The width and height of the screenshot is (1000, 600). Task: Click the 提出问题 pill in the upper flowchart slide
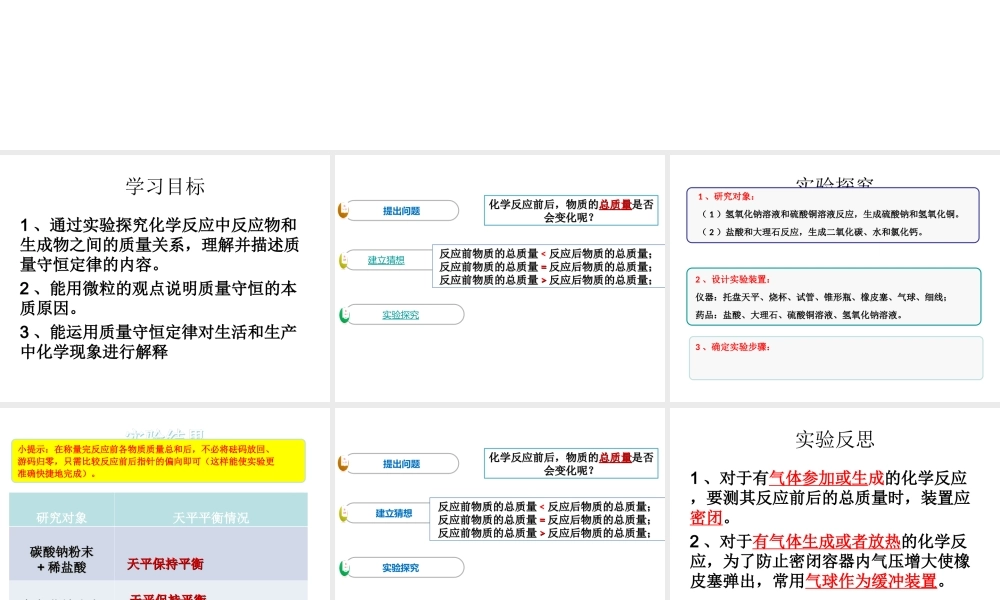click(x=401, y=210)
